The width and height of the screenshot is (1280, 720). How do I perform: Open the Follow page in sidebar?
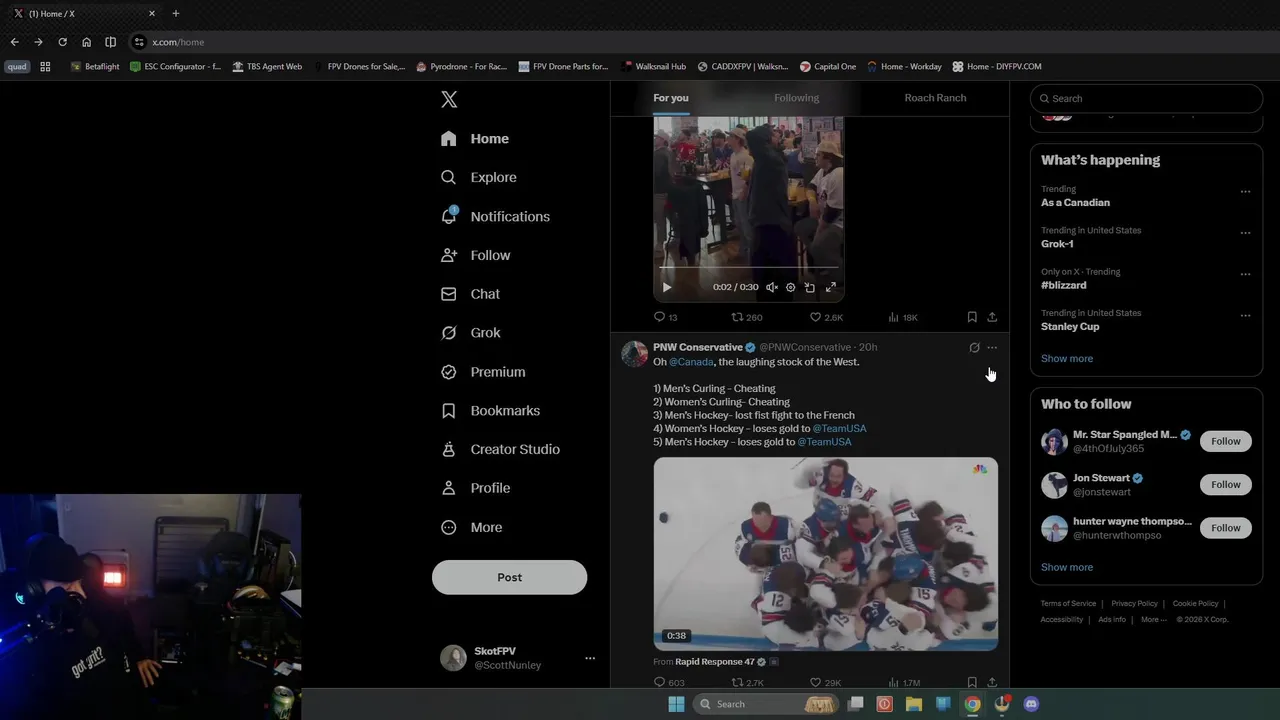(x=476, y=256)
